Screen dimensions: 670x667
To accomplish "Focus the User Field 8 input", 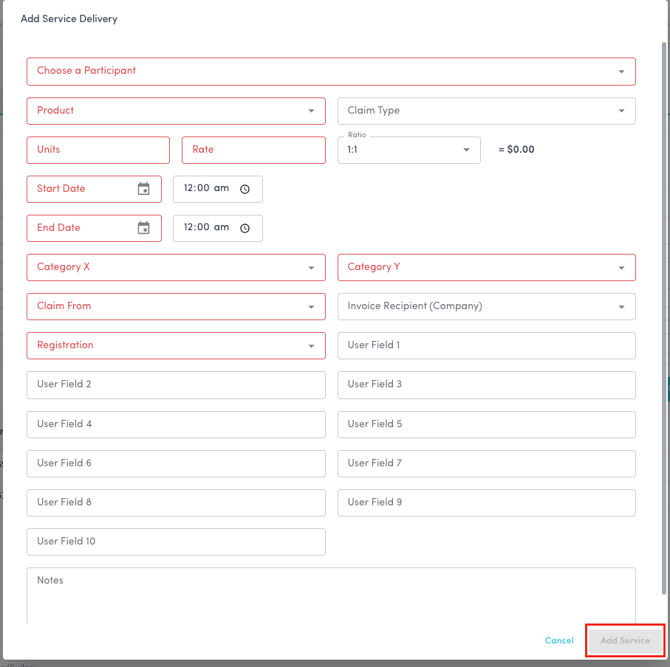I will click(176, 503).
